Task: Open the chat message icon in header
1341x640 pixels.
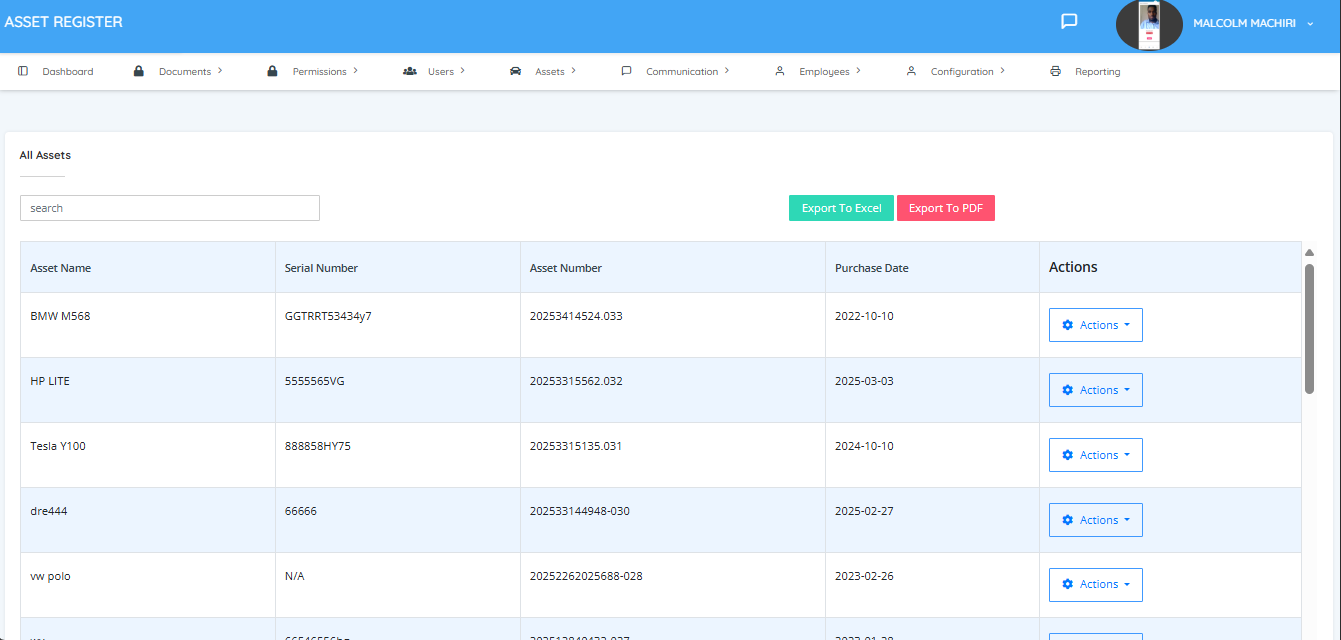Action: (1069, 21)
